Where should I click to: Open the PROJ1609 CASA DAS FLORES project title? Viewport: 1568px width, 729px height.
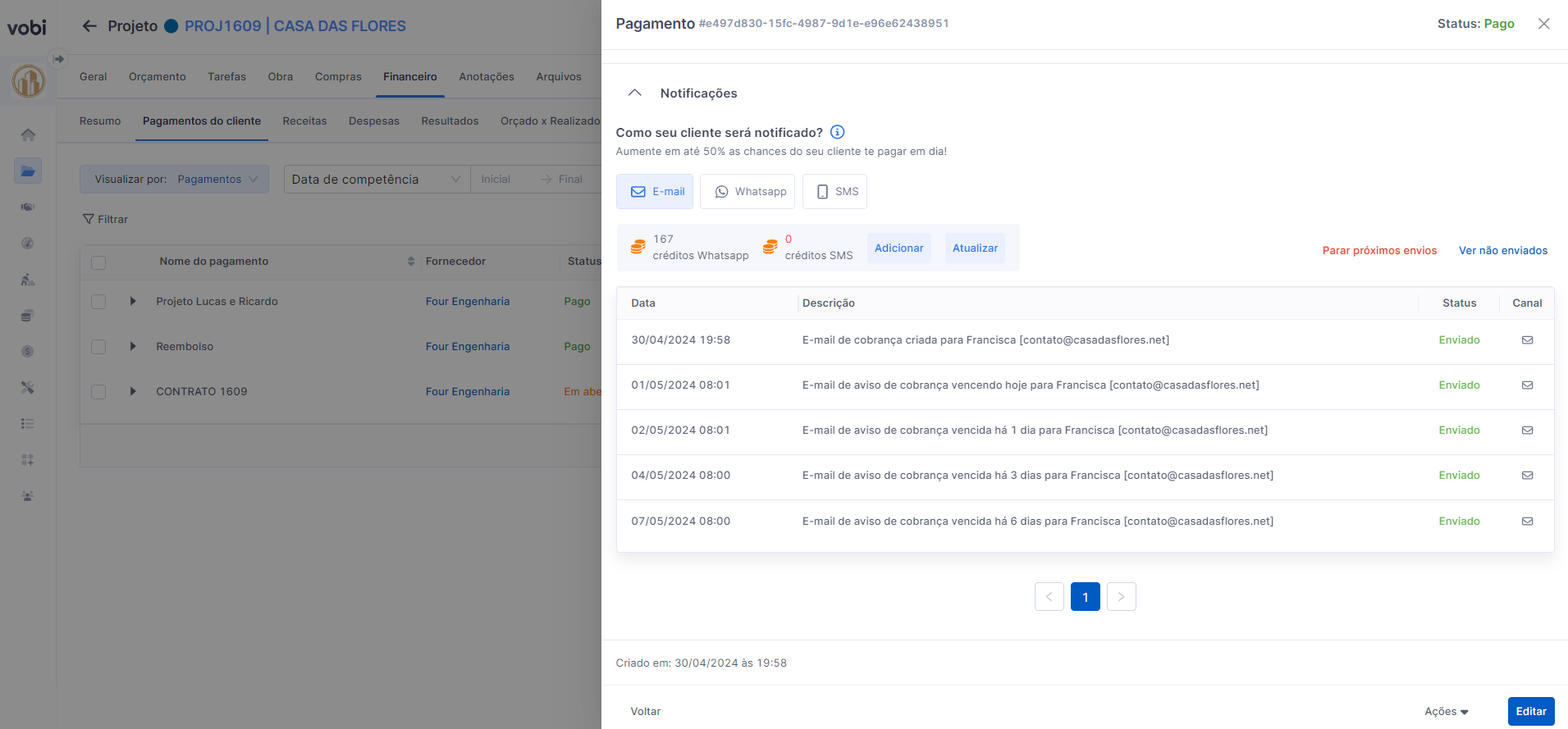[295, 26]
